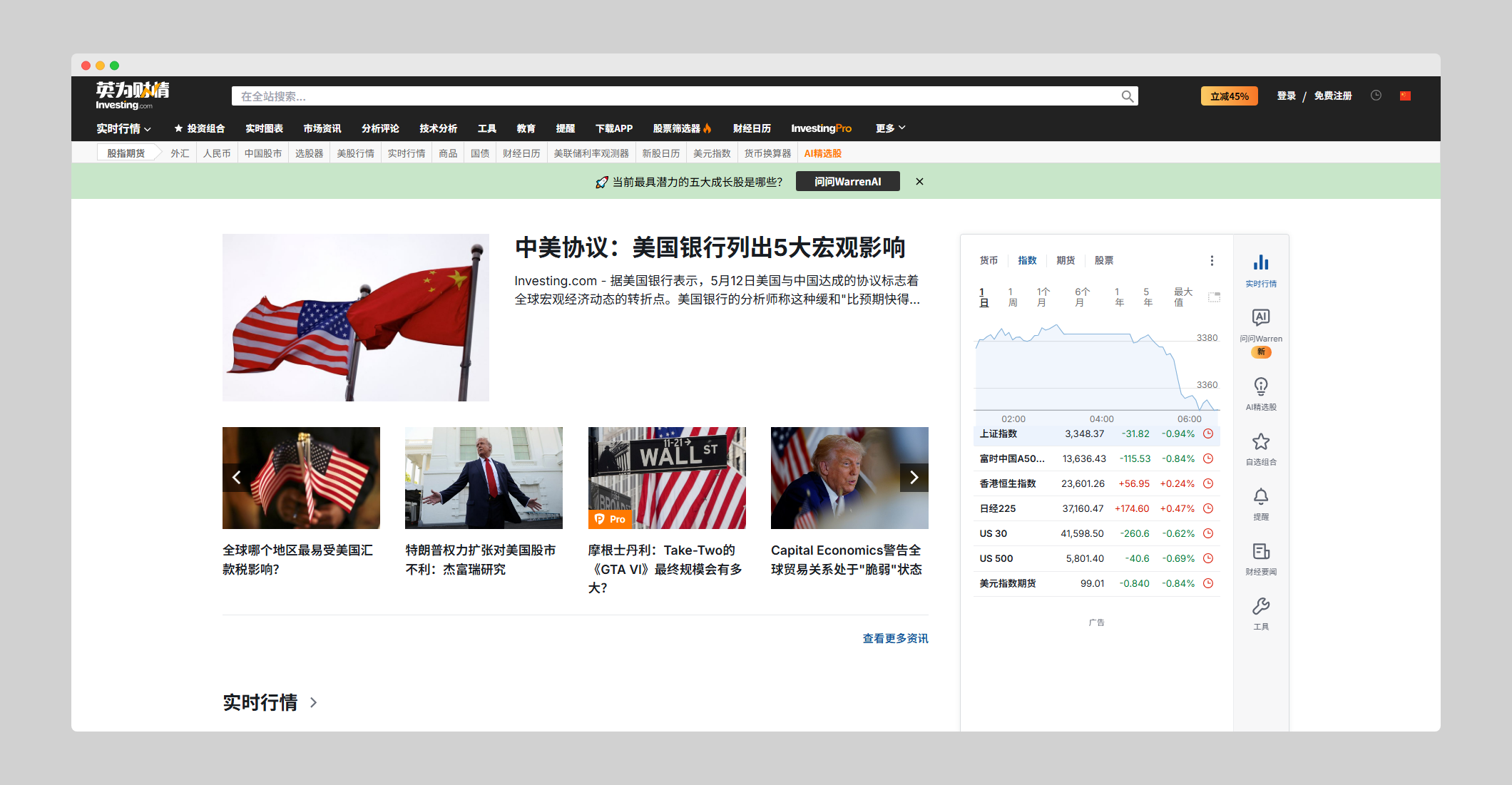The height and width of the screenshot is (785, 1512).
Task: Select the 1周 chart range
Action: pyautogui.click(x=1012, y=297)
